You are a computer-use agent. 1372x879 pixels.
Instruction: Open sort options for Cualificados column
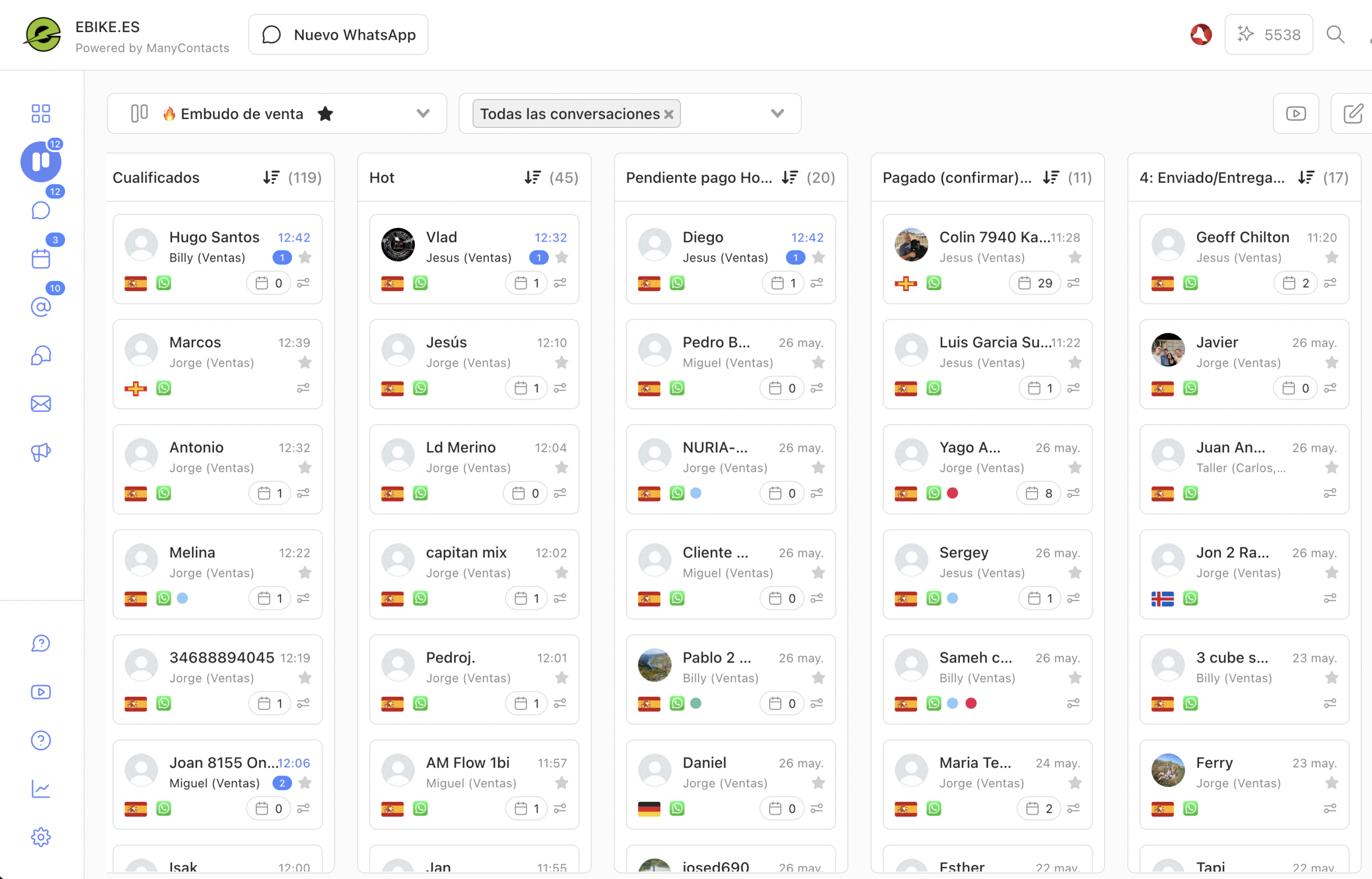[x=271, y=177]
